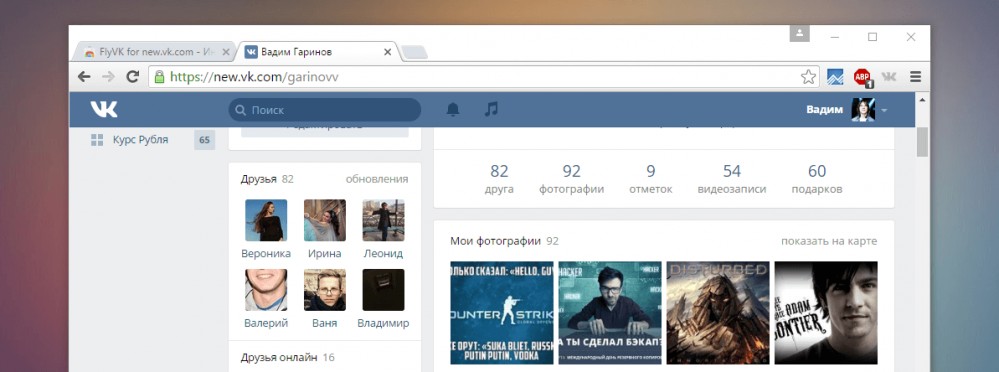Open Ирина's friend avatar
The image size is (999, 372).
click(325, 220)
